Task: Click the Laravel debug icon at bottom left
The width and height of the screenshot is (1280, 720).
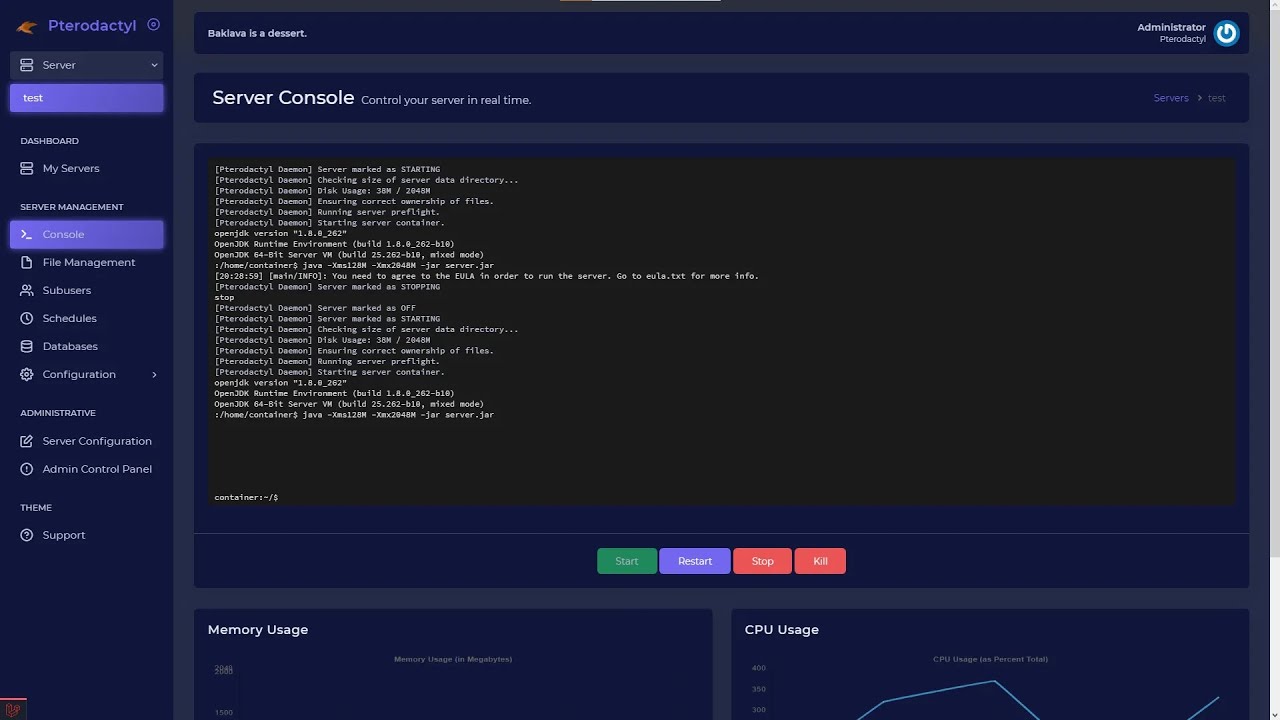Action: (13, 709)
